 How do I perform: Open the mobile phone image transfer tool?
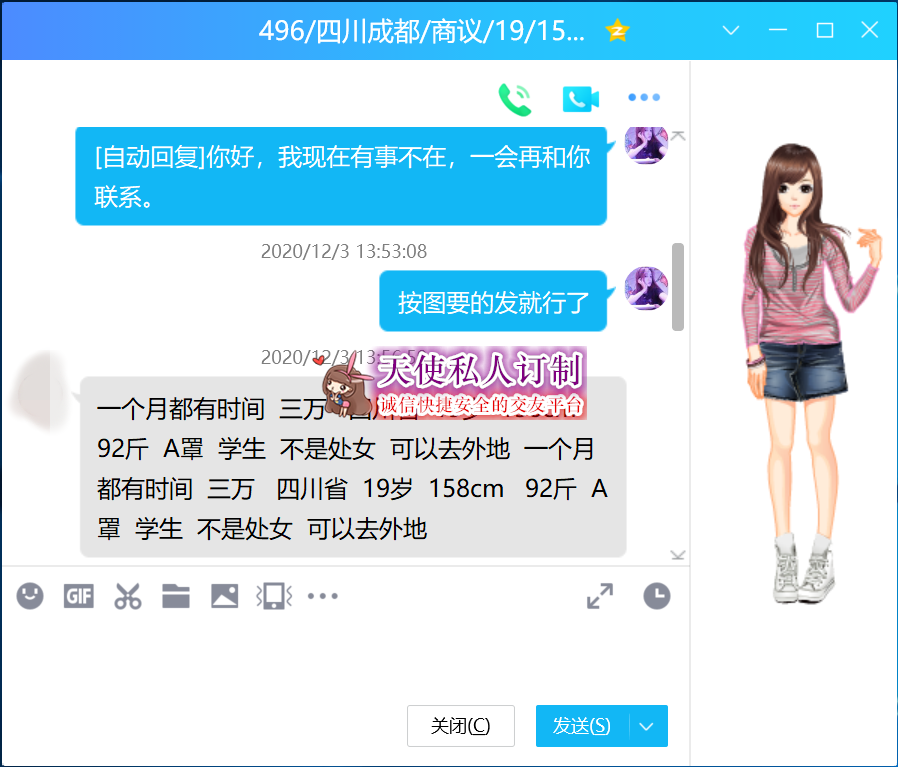[x=272, y=595]
